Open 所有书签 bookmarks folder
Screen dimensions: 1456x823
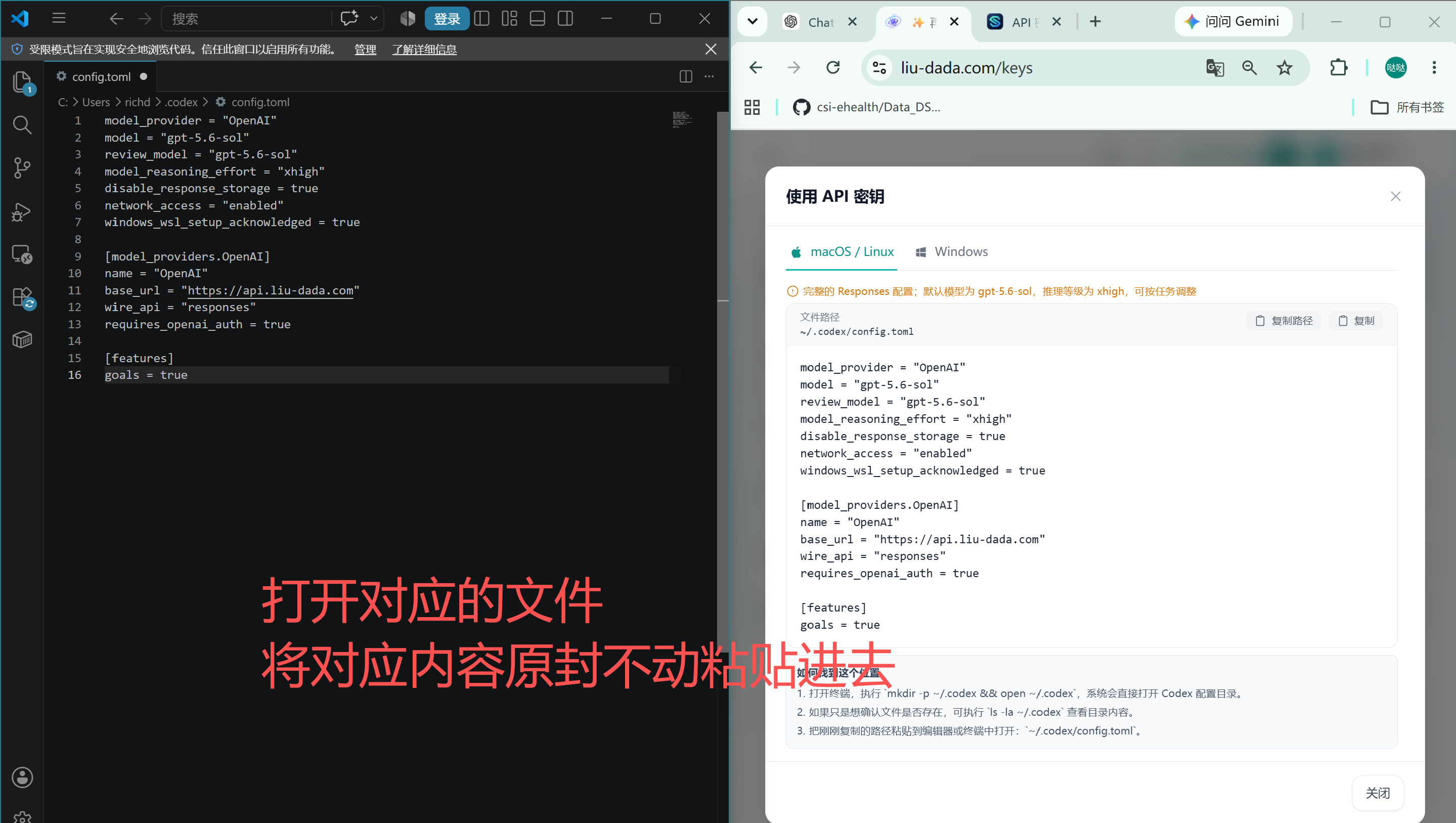point(1407,107)
